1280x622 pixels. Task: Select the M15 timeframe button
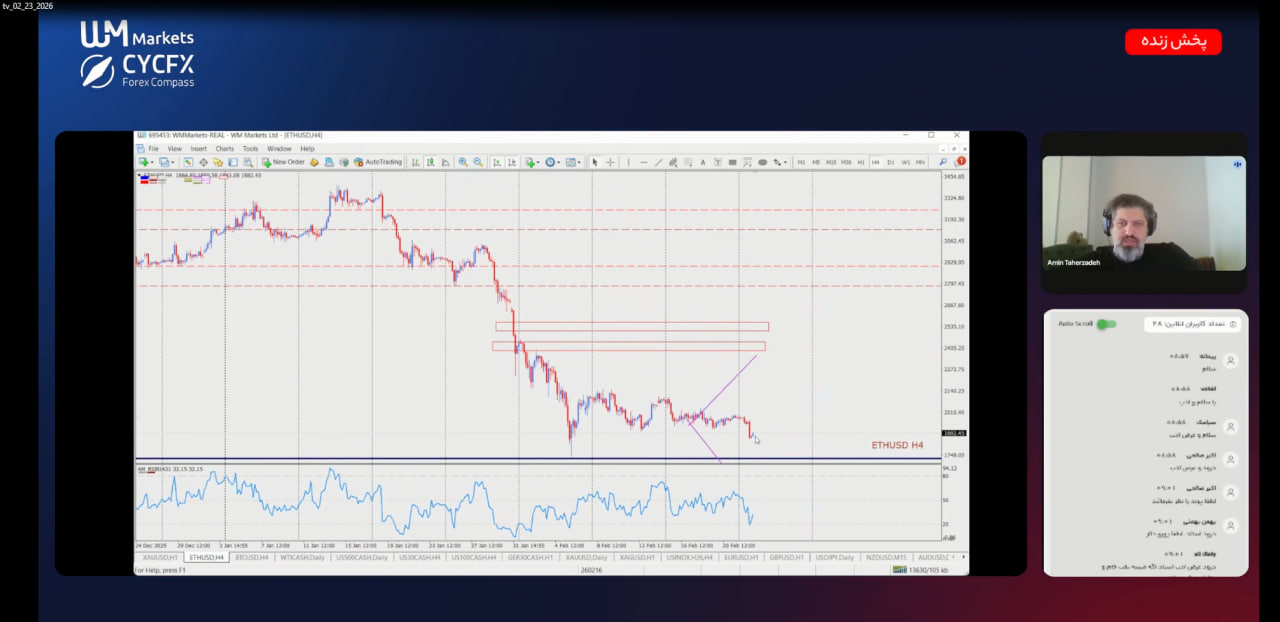tap(831, 162)
